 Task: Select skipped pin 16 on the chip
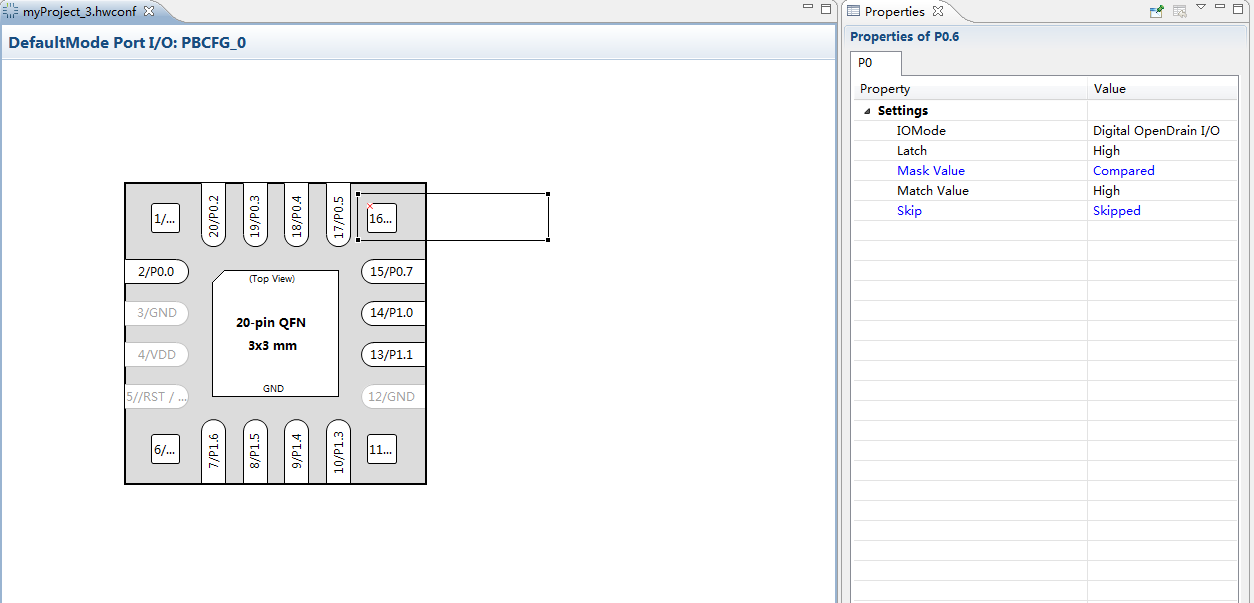[x=381, y=218]
